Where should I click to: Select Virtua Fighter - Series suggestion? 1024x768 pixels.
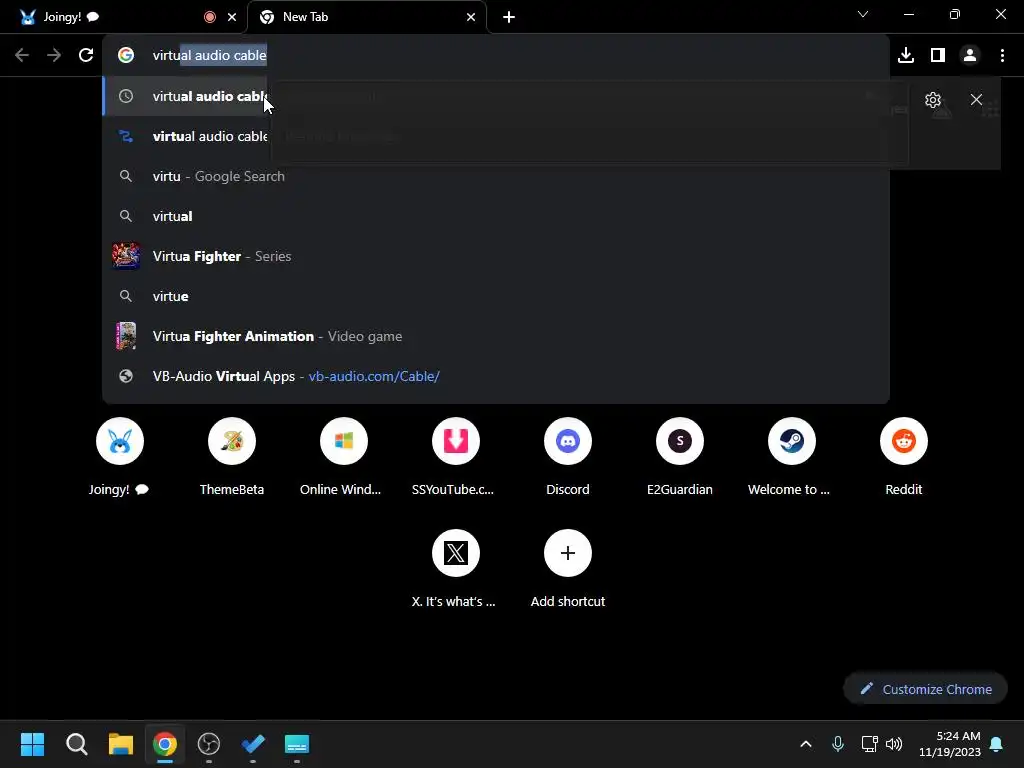click(496, 256)
